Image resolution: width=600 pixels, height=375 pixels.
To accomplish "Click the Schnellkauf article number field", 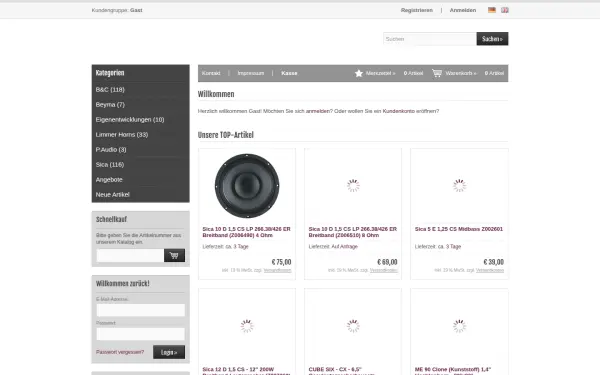I will pos(130,255).
